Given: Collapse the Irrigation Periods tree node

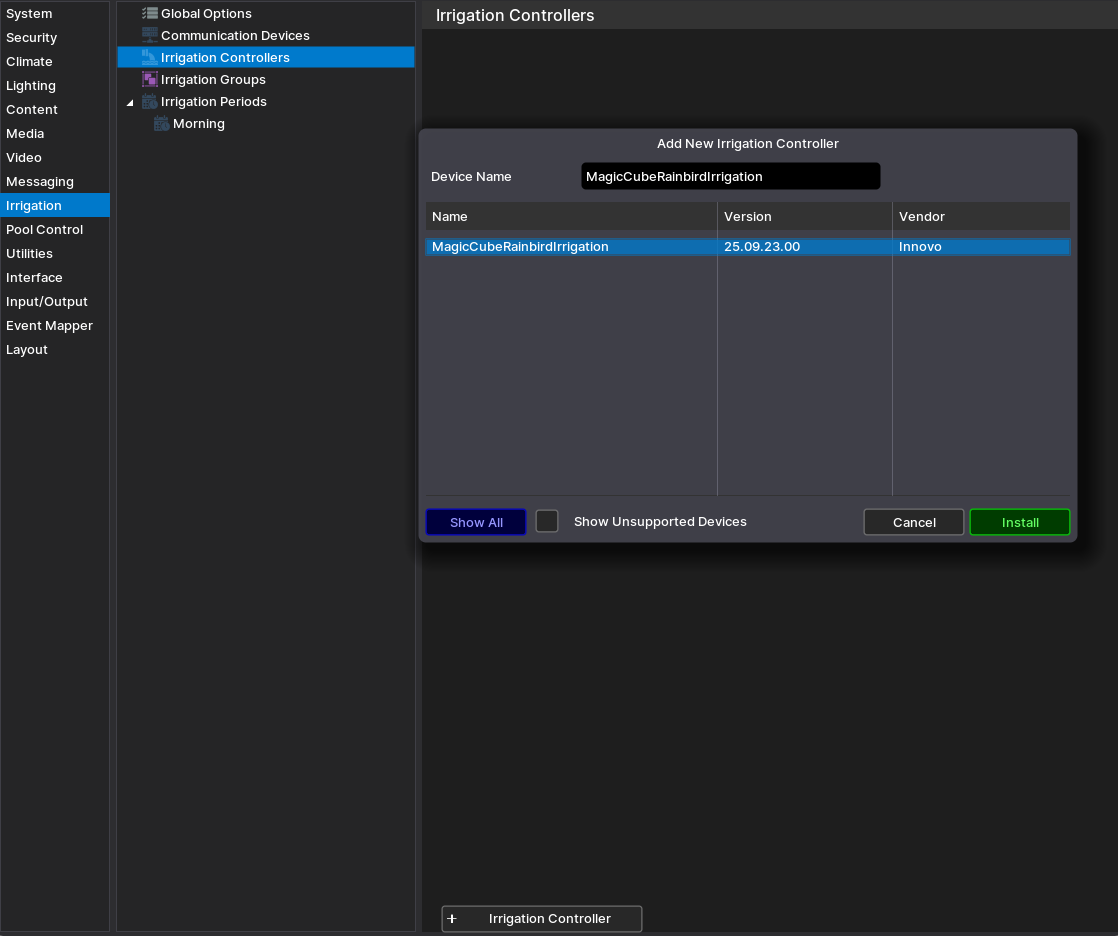Looking at the screenshot, I should pos(130,103).
